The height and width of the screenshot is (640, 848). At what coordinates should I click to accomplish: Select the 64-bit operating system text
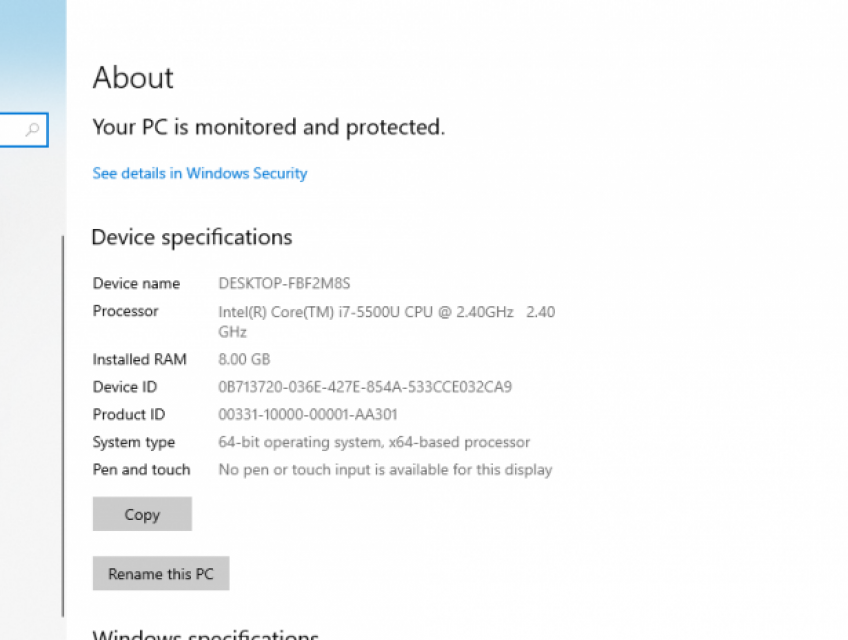tap(375, 442)
